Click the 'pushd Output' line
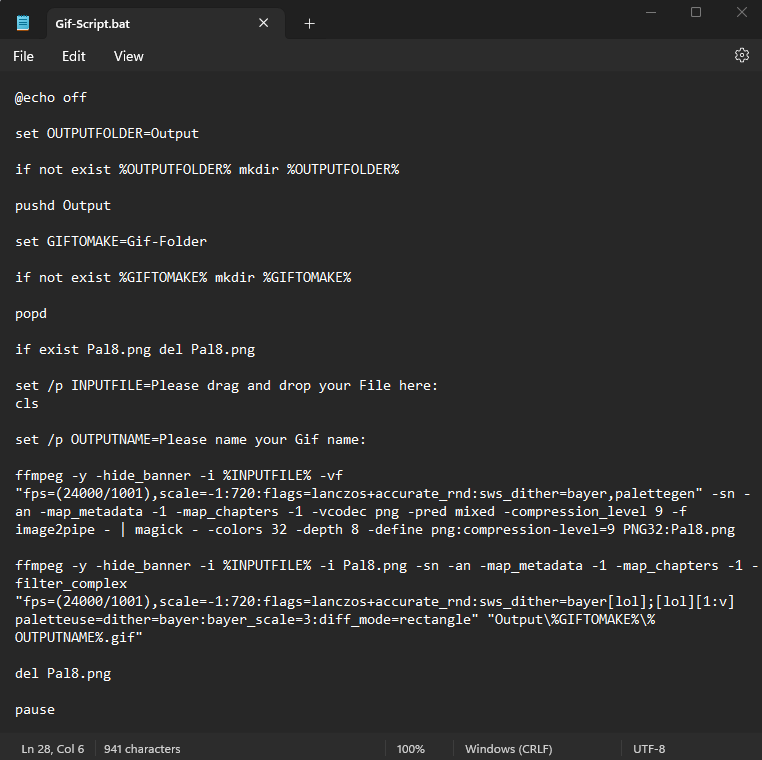Screen dimensions: 762x760 63,206
